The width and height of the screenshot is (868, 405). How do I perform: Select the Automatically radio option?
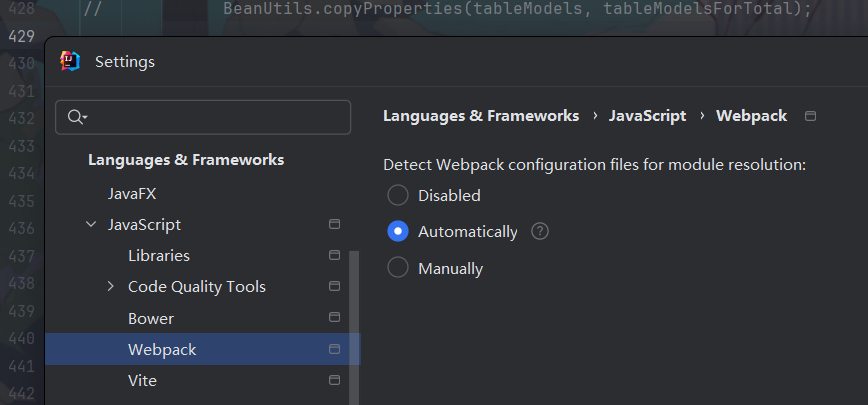point(397,231)
